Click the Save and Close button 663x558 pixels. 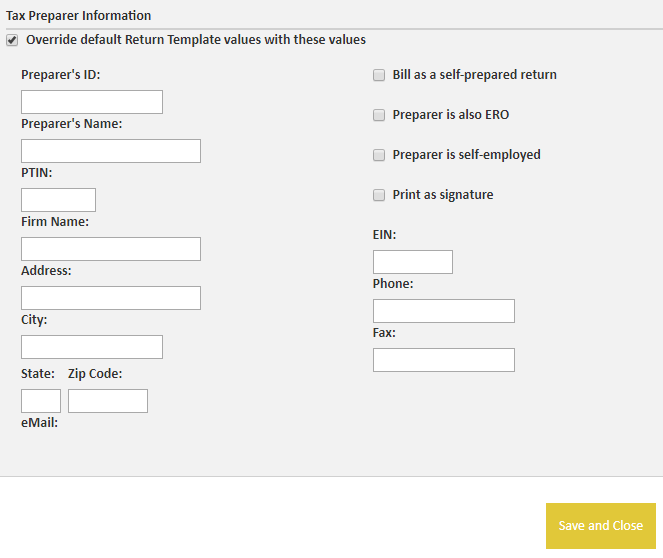pyautogui.click(x=601, y=526)
